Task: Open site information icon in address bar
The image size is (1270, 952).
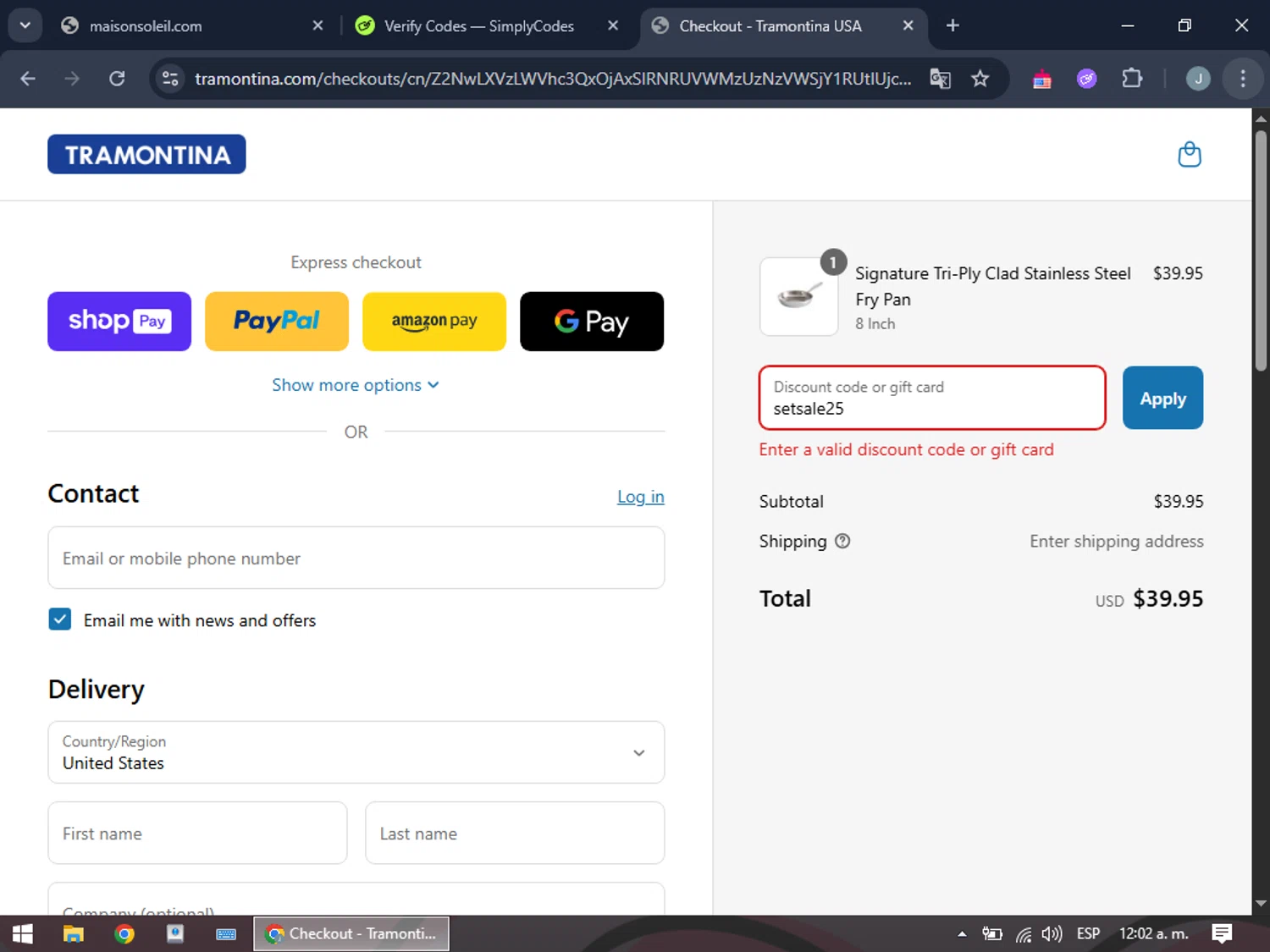Action: 170,79
